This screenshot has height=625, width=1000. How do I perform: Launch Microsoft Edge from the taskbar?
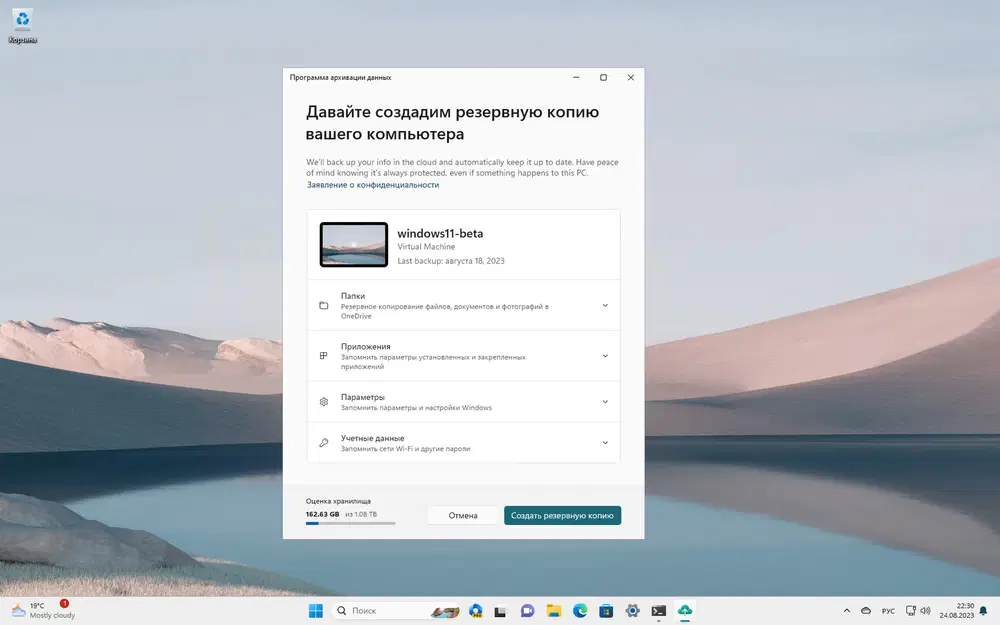pos(580,611)
